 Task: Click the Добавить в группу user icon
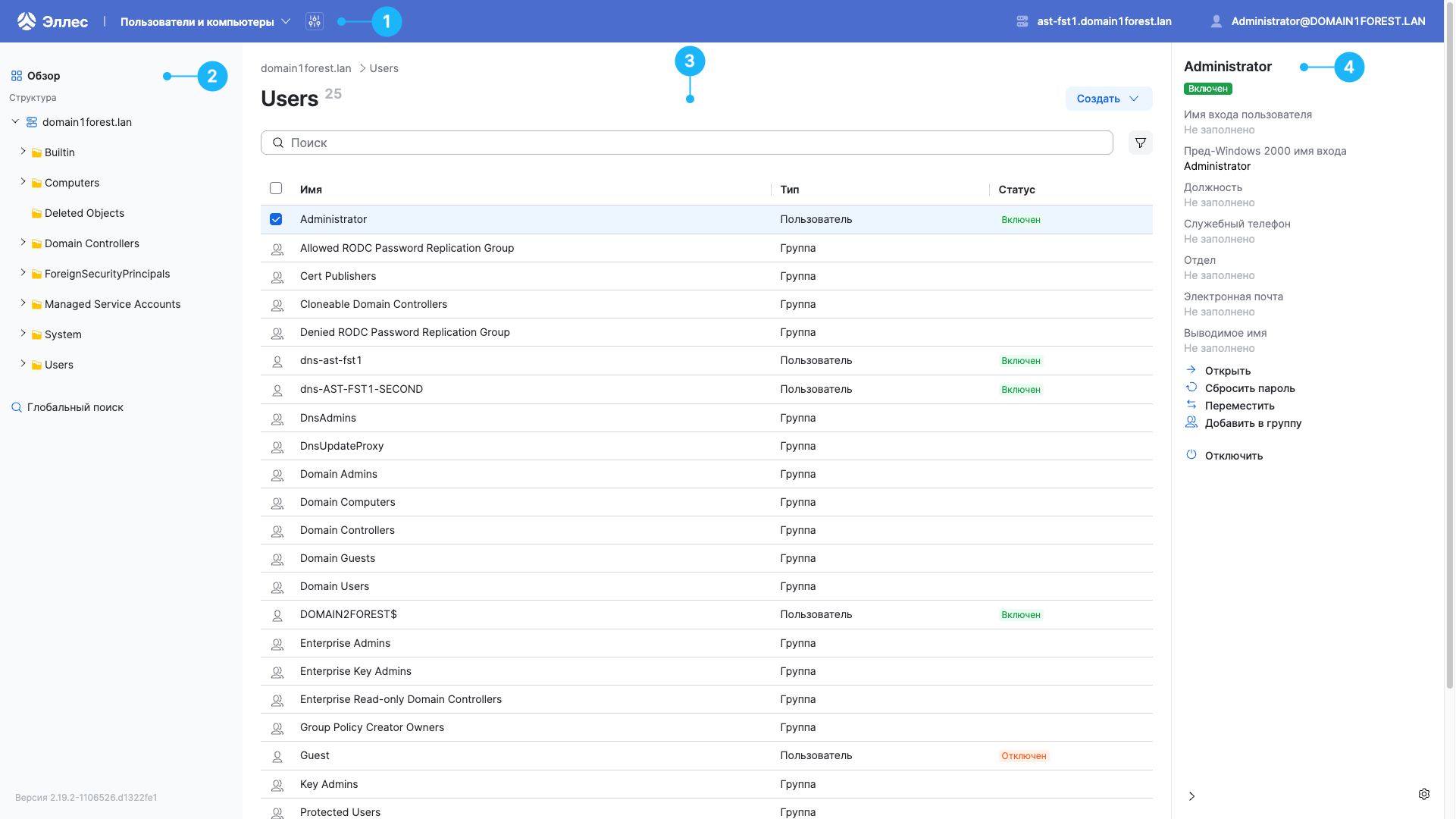[1191, 422]
